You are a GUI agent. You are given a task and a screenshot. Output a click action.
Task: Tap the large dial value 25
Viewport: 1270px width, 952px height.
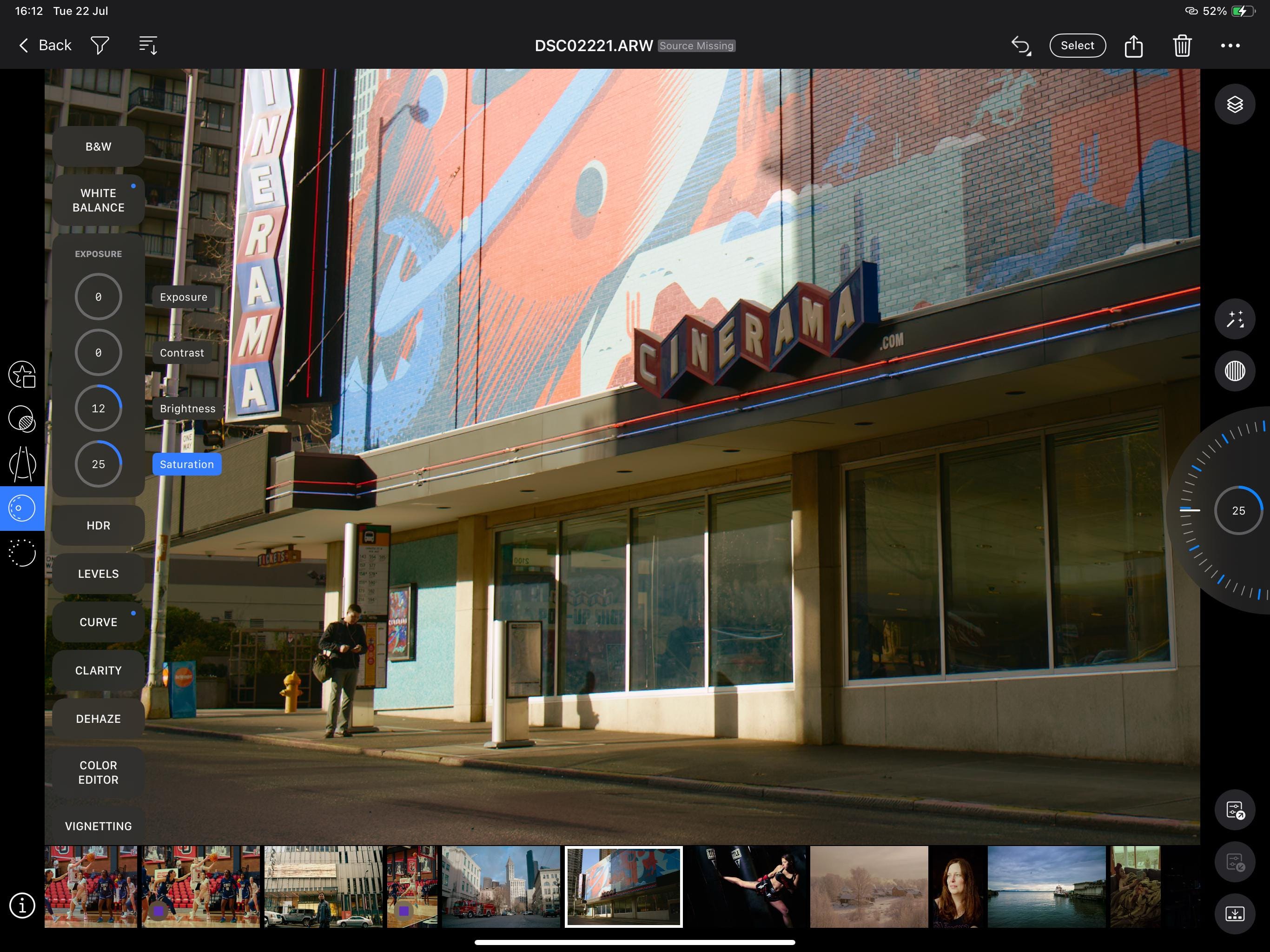tap(1238, 510)
